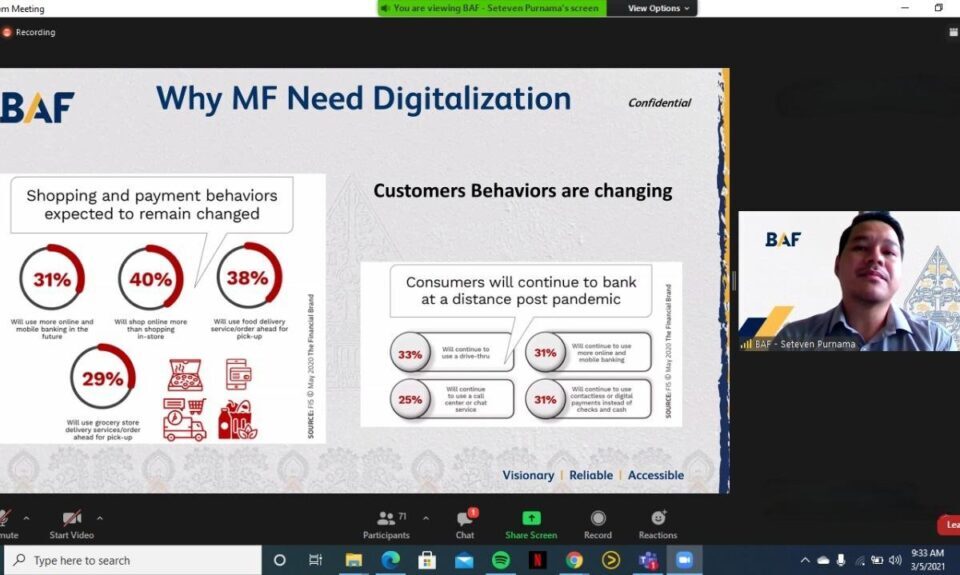Turn on camera with Start Video

[x=72, y=523]
